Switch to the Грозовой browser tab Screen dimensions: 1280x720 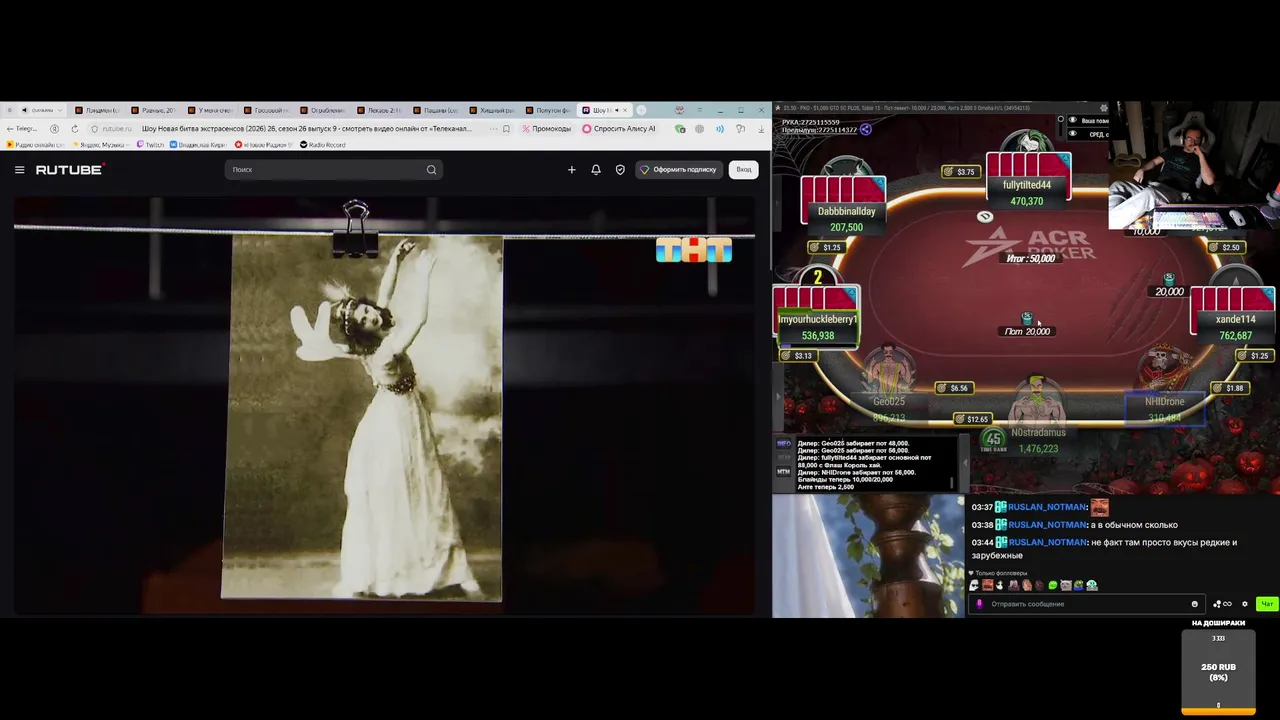click(265, 110)
